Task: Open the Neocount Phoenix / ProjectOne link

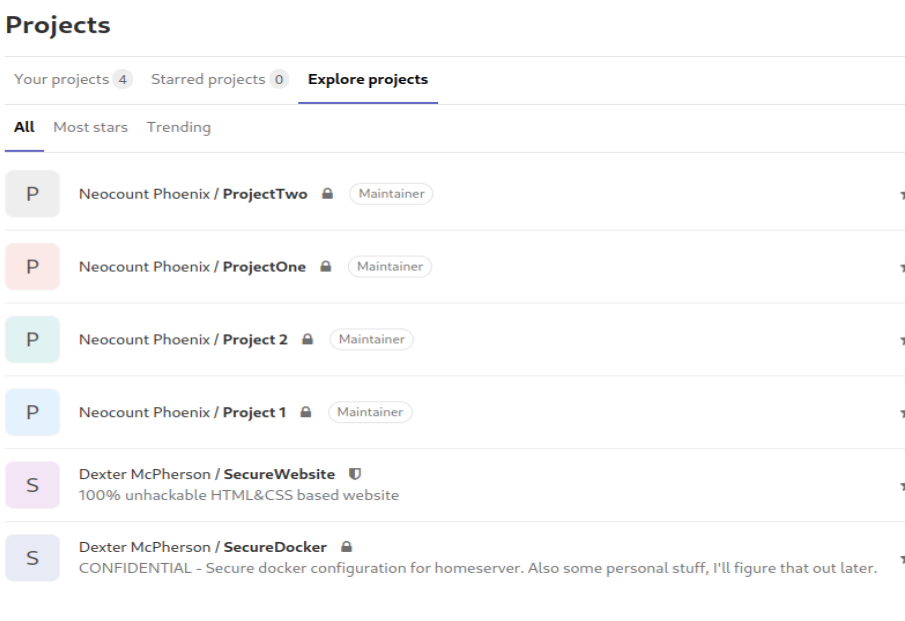Action: [x=192, y=267]
